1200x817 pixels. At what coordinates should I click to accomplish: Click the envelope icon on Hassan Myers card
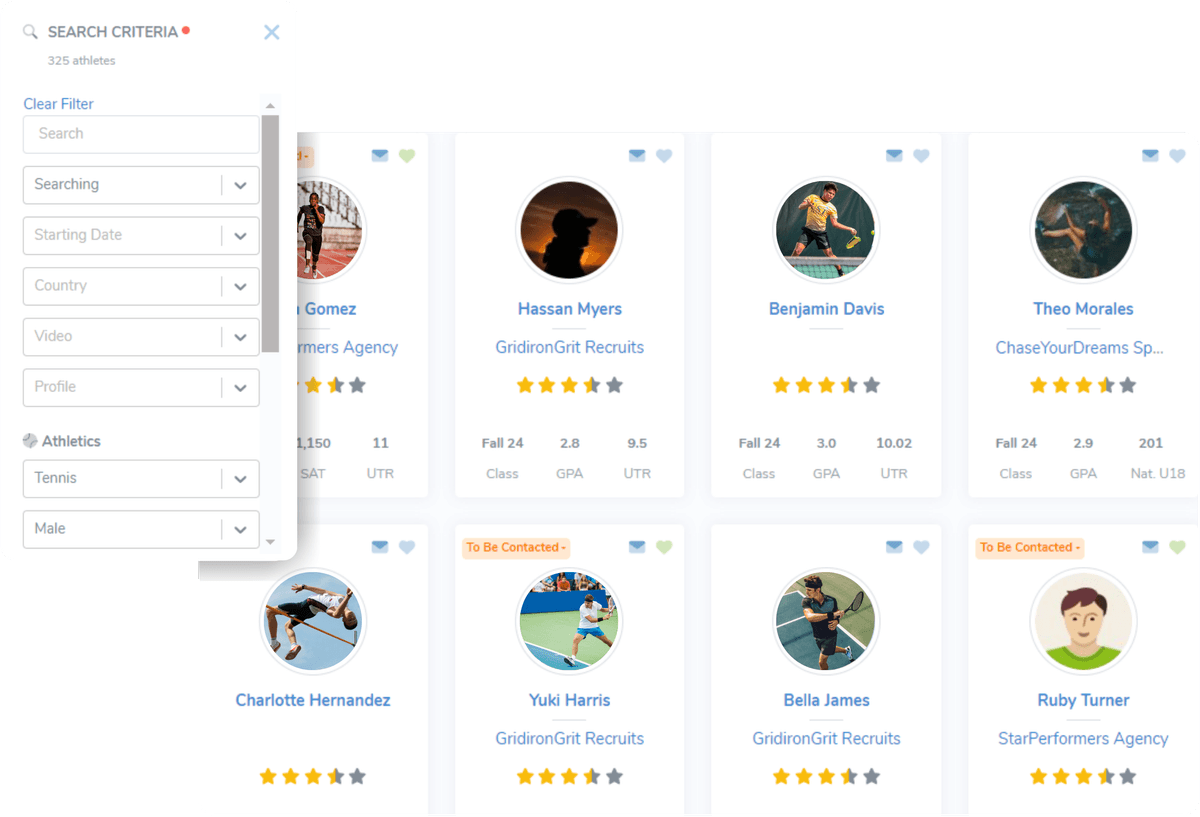(x=637, y=156)
